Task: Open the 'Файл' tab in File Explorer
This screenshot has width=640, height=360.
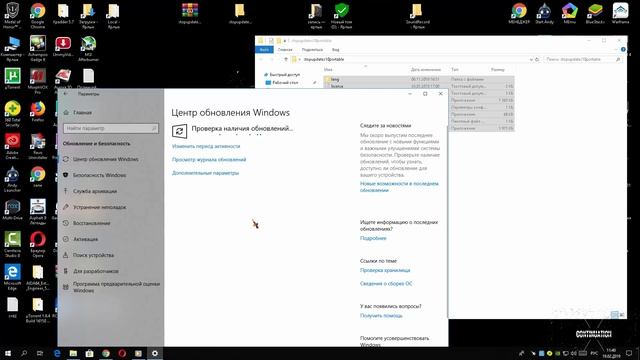Action: pos(264,50)
